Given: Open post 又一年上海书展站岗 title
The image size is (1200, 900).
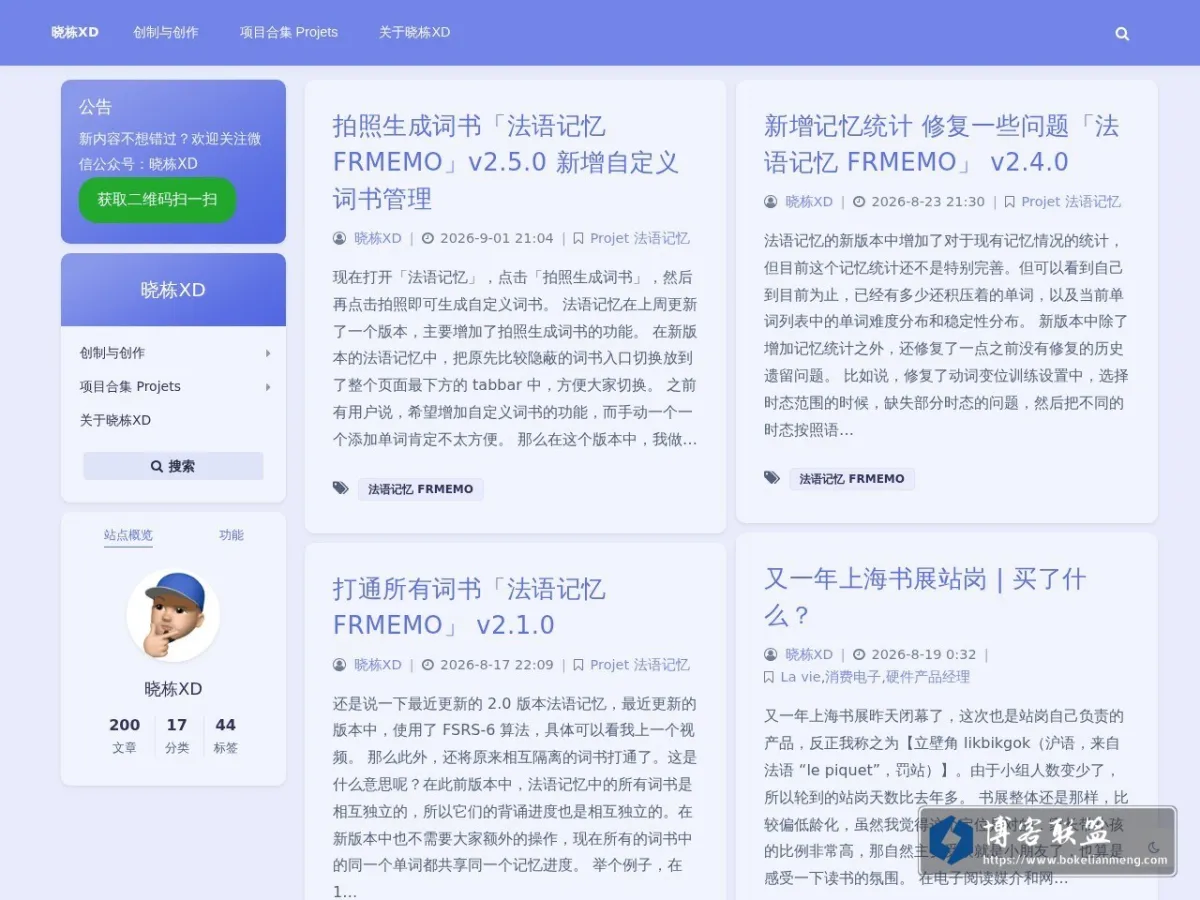Looking at the screenshot, I should point(925,596).
